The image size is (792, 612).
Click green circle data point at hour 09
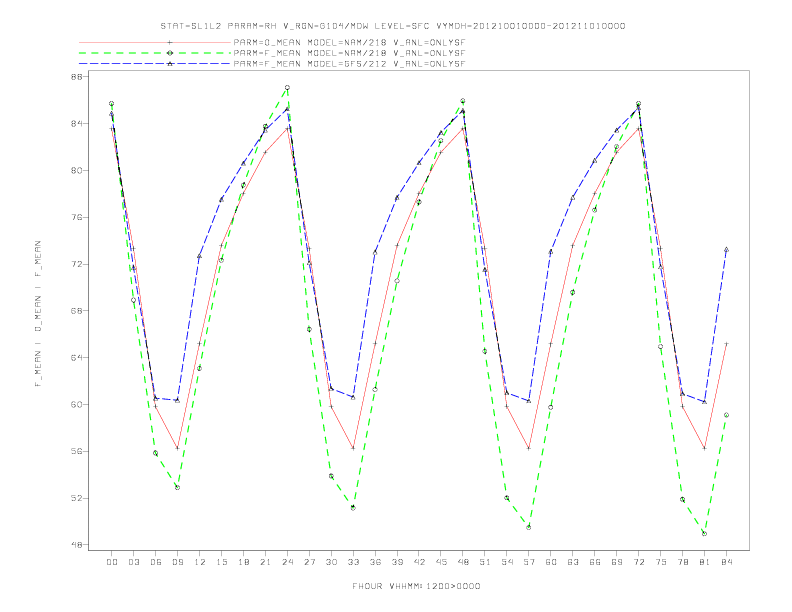pyautogui.click(x=177, y=488)
